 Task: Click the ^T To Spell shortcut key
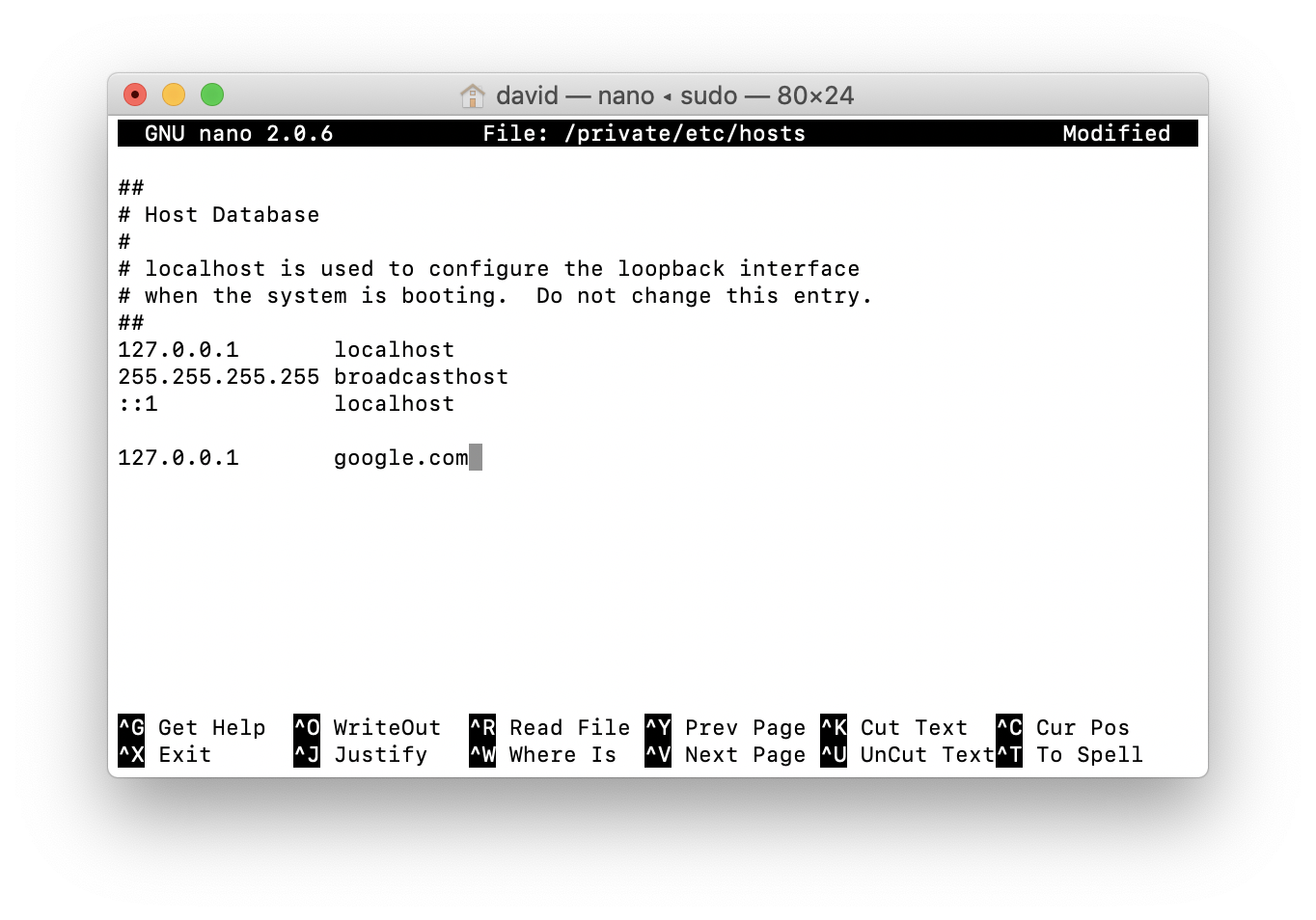[1009, 754]
